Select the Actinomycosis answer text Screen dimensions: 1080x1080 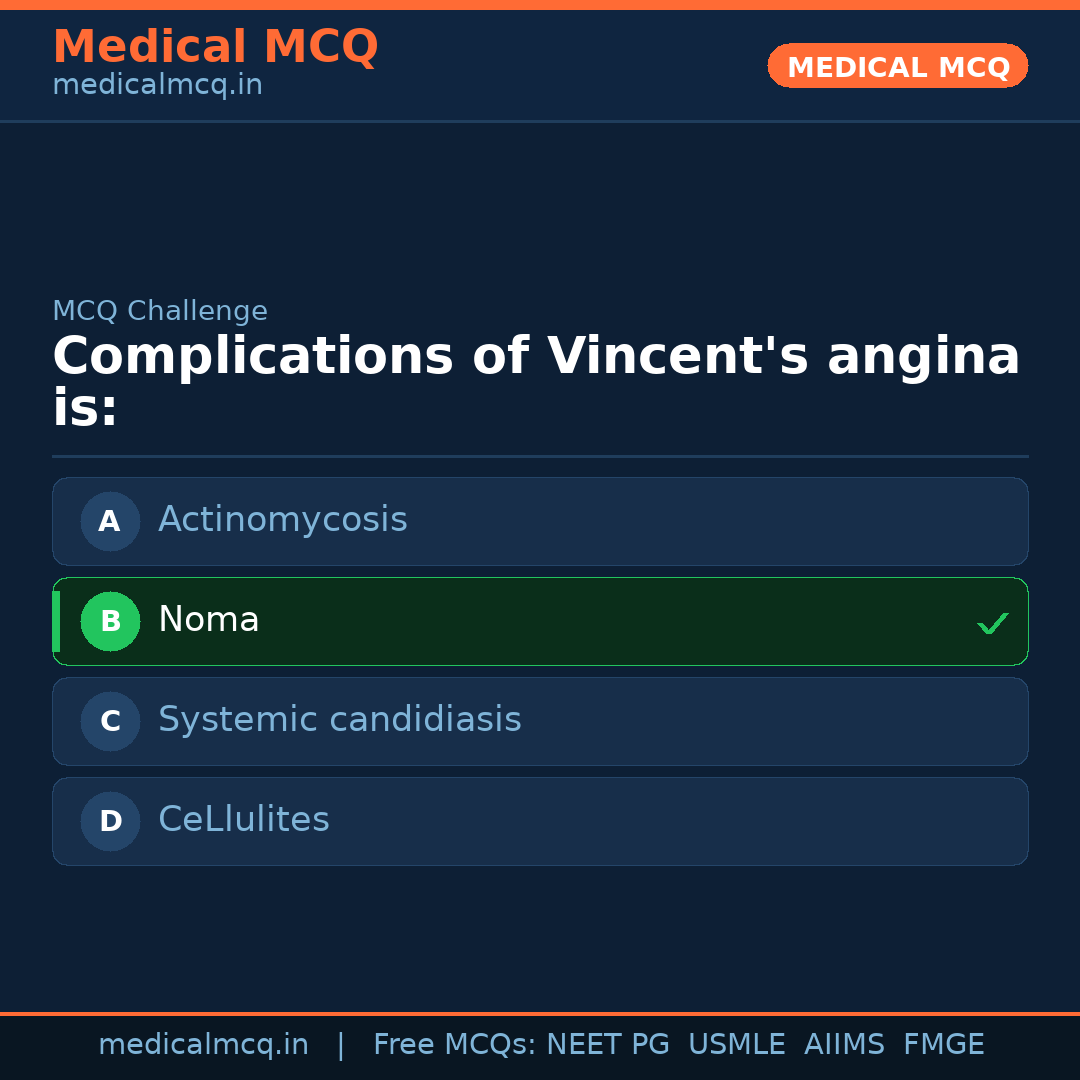point(282,520)
